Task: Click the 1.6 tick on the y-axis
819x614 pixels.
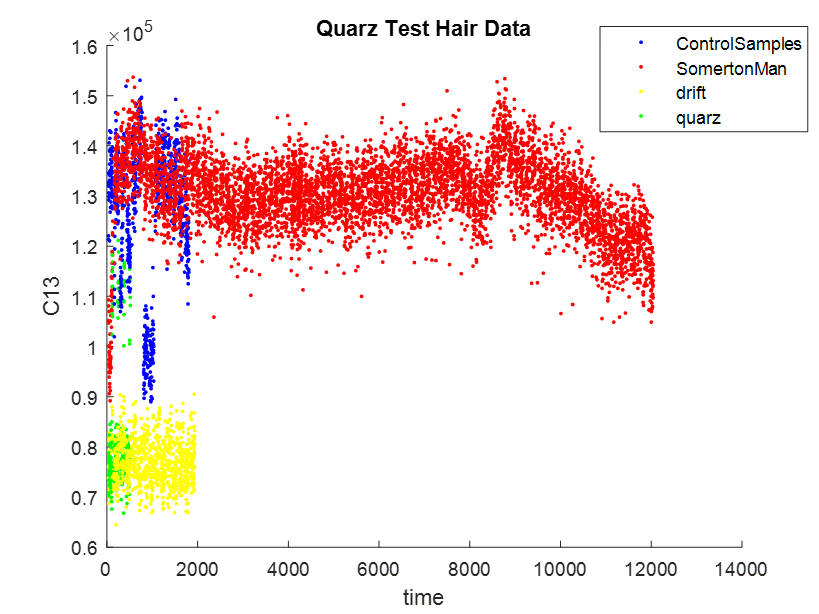Action: [x=85, y=47]
